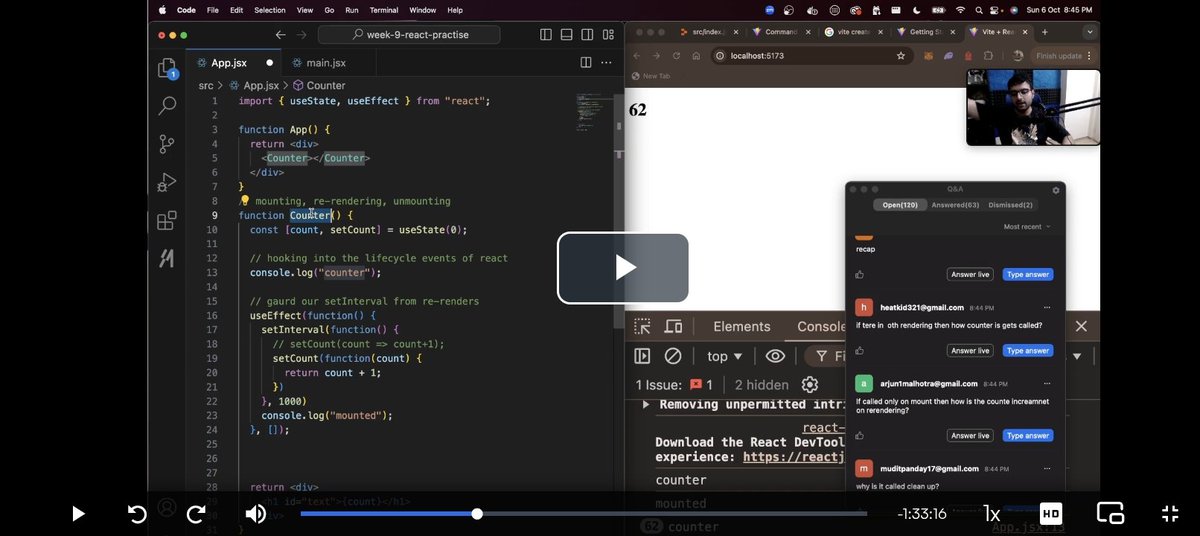Rewind the video with the back-skip icon
Screen dimensions: 1200x536
pyautogui.click(x=137, y=513)
